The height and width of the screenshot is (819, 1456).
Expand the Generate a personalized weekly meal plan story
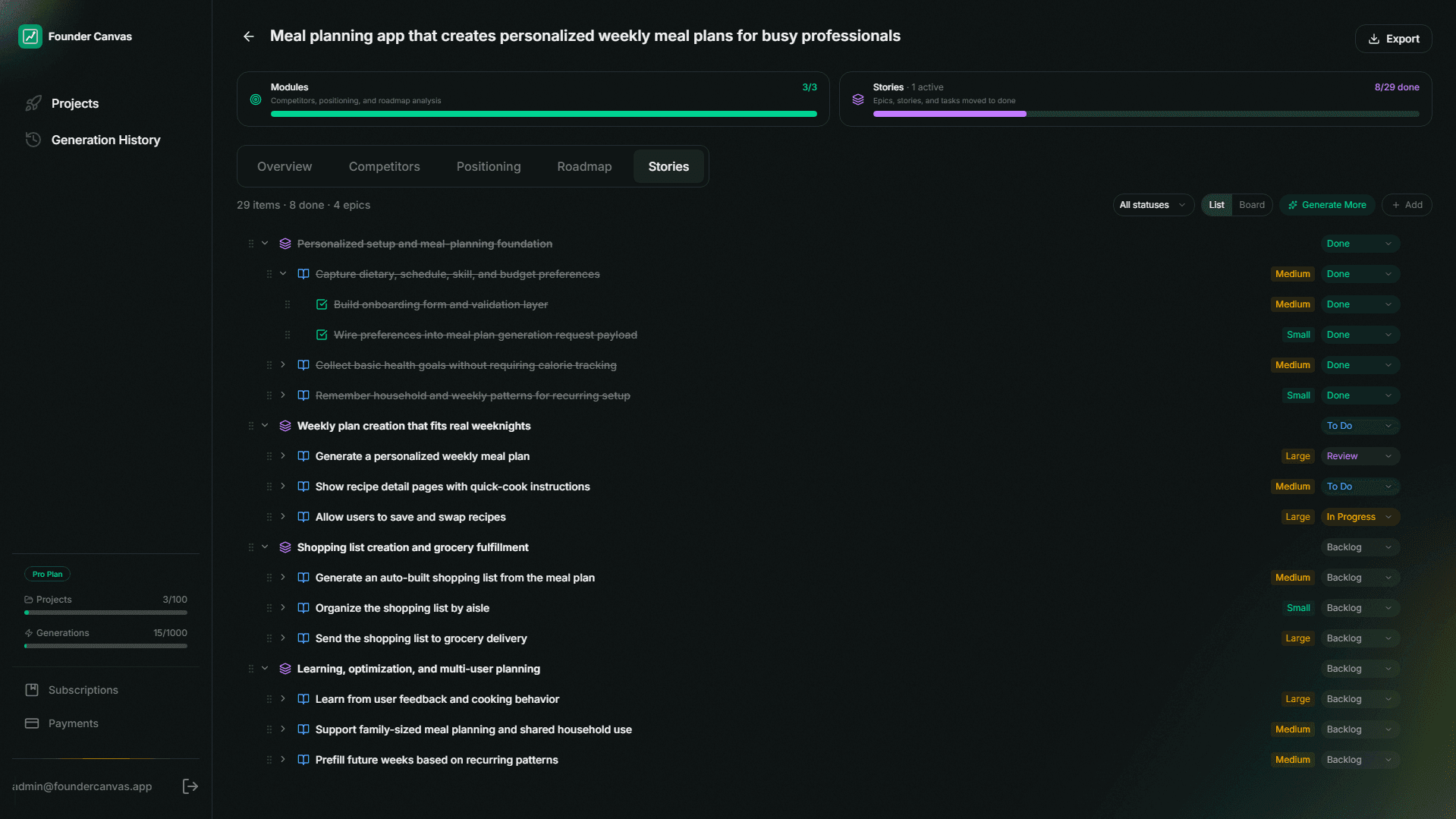click(282, 456)
